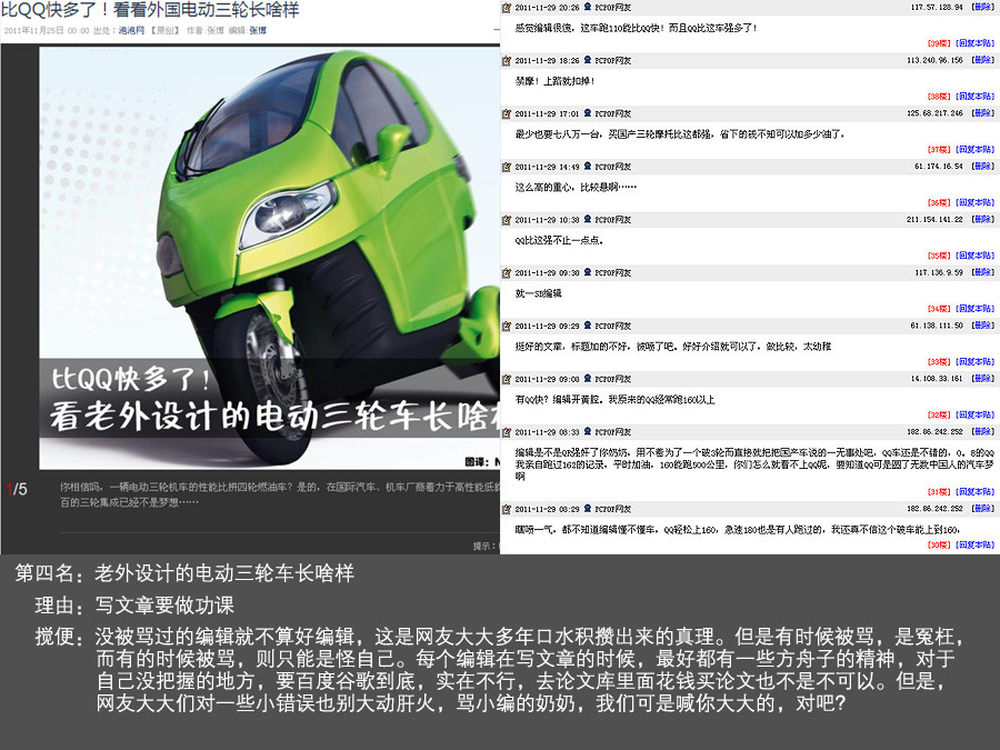Click user avatar icon in 09:08 comment header
Screen dimensions: 1000x750
click(x=587, y=378)
